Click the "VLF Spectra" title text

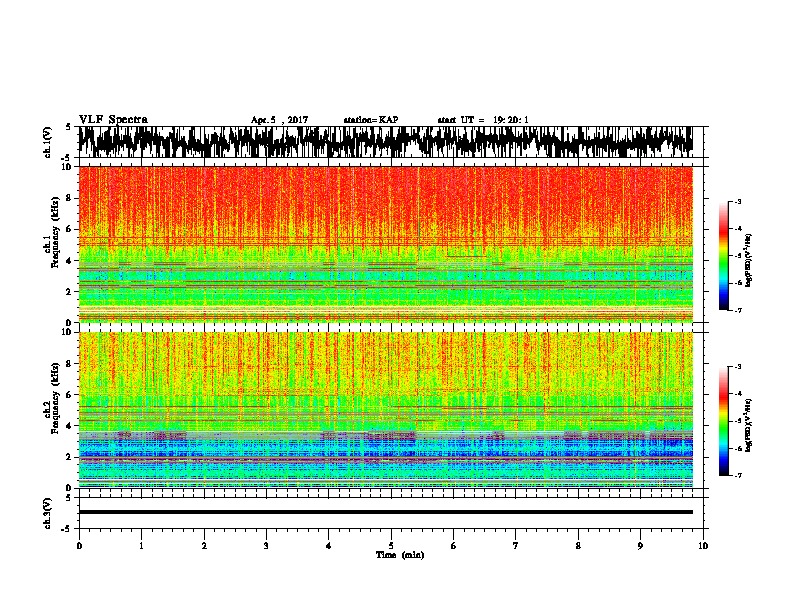pyautogui.click(x=113, y=120)
